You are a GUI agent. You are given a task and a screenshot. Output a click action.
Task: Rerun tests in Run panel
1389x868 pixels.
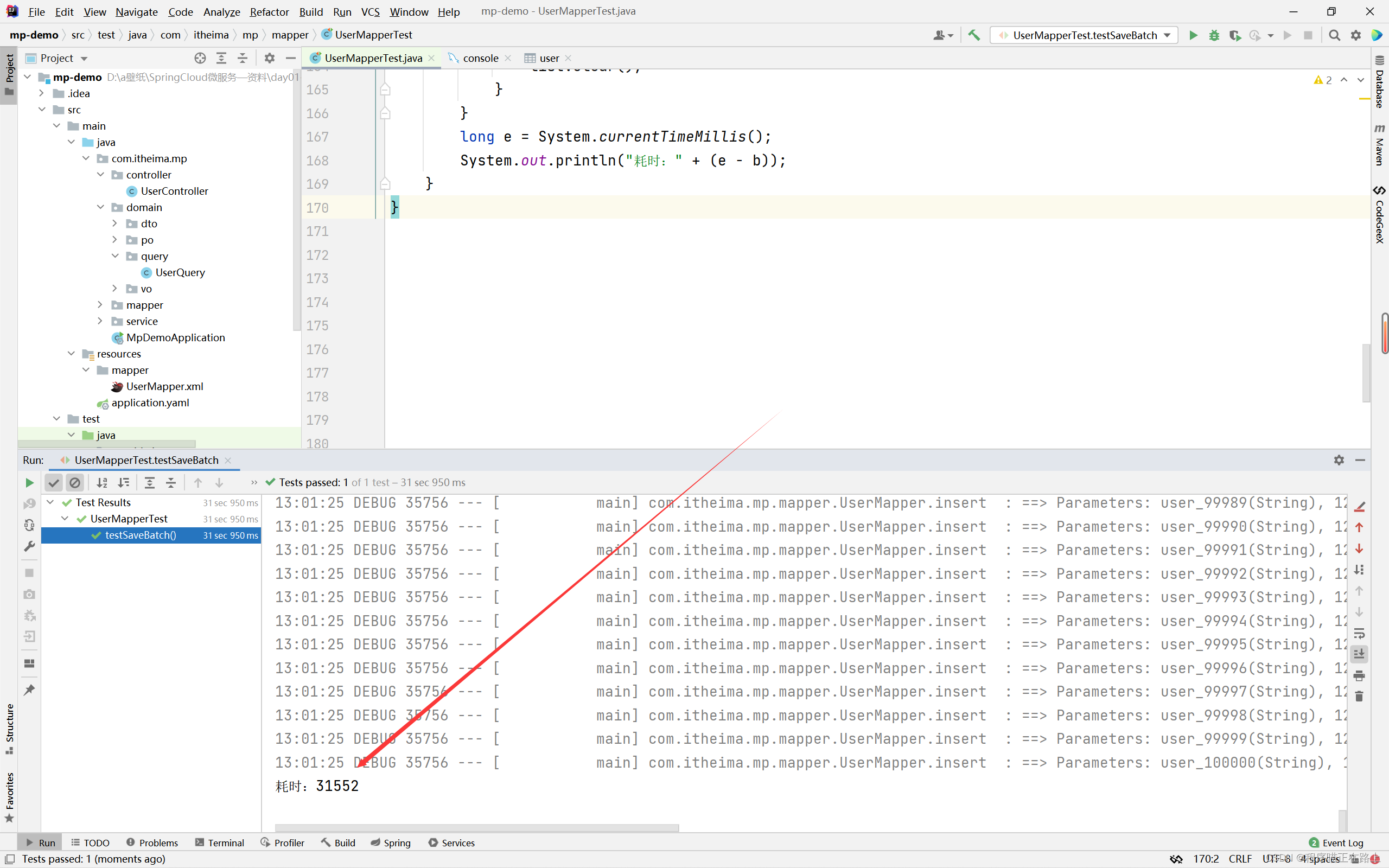(x=29, y=483)
